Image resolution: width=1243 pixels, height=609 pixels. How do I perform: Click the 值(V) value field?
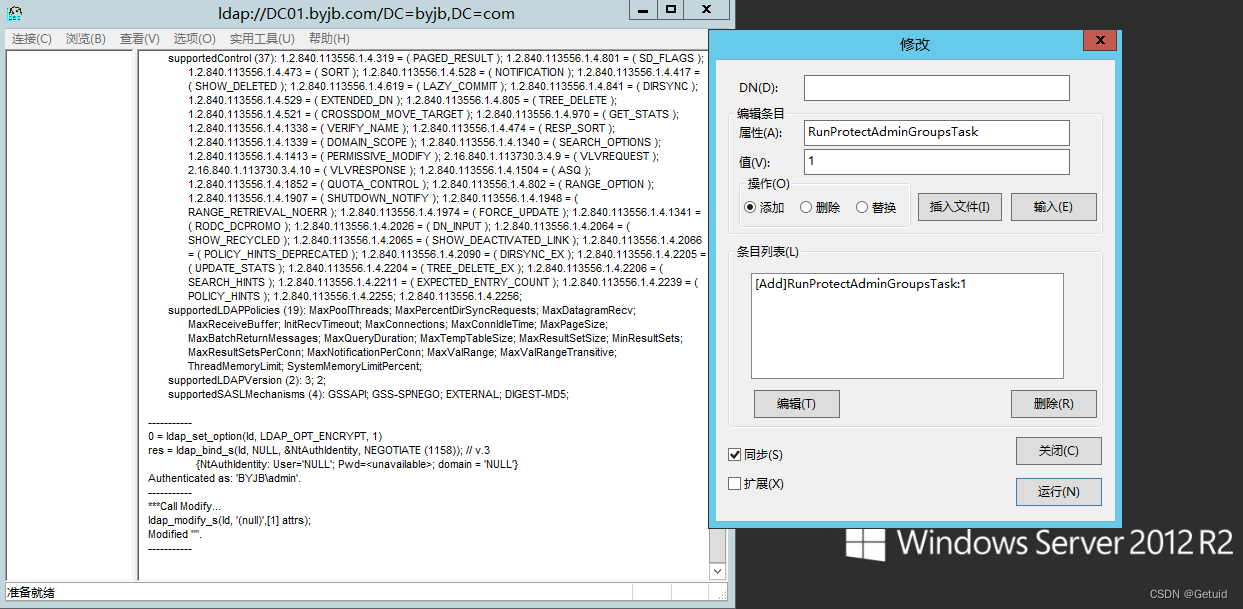(936, 162)
